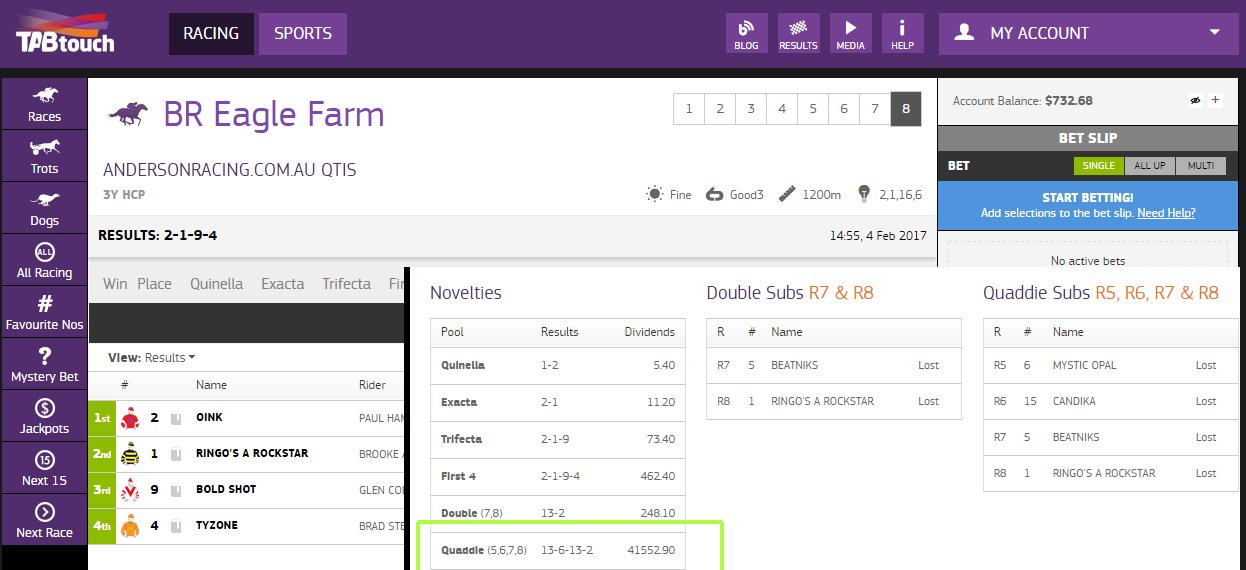
Task: Go to race 7
Action: pyautogui.click(x=875, y=109)
